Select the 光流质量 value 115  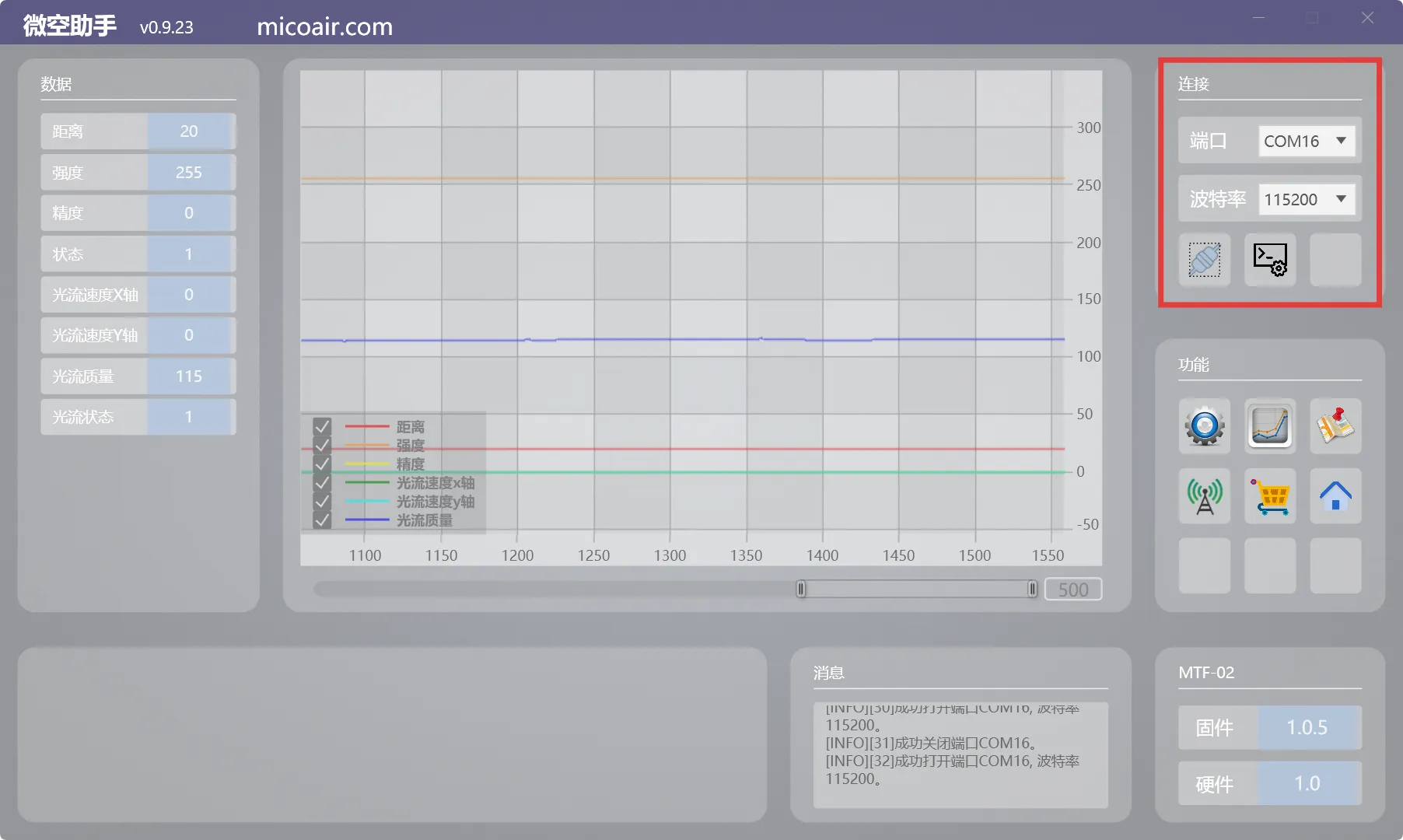coord(190,376)
